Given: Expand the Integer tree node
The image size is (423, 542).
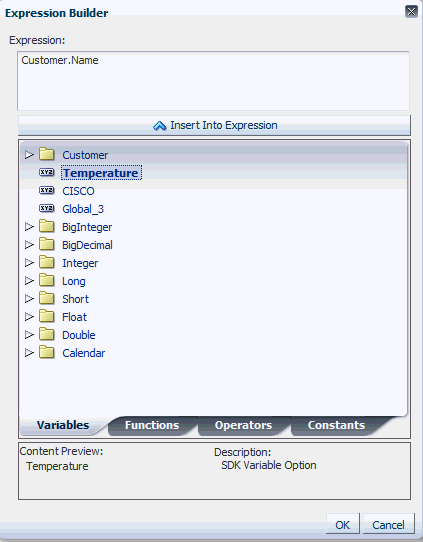Looking at the screenshot, I should [x=29, y=263].
